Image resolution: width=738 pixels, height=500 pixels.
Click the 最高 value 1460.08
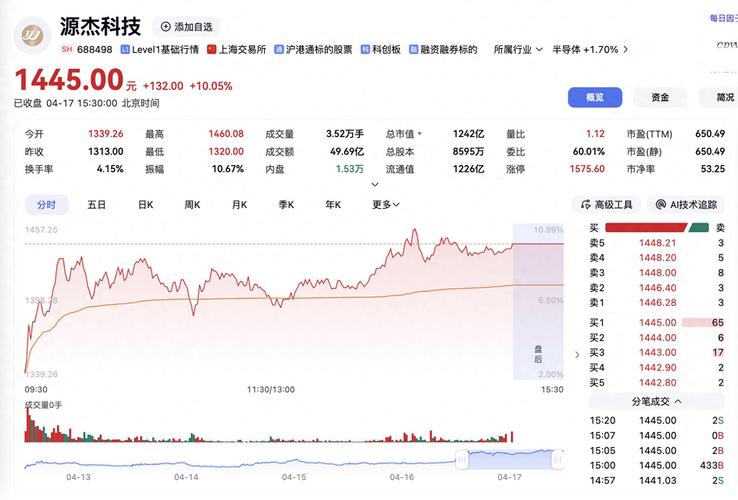[226, 134]
